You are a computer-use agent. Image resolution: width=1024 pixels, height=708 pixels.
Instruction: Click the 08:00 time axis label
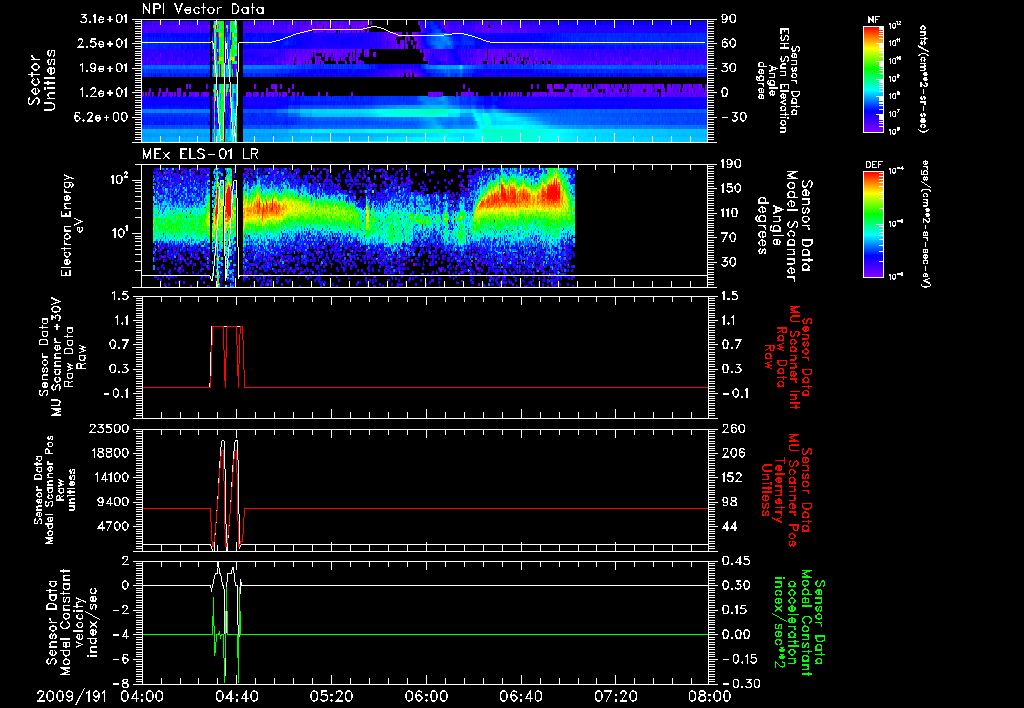710,696
